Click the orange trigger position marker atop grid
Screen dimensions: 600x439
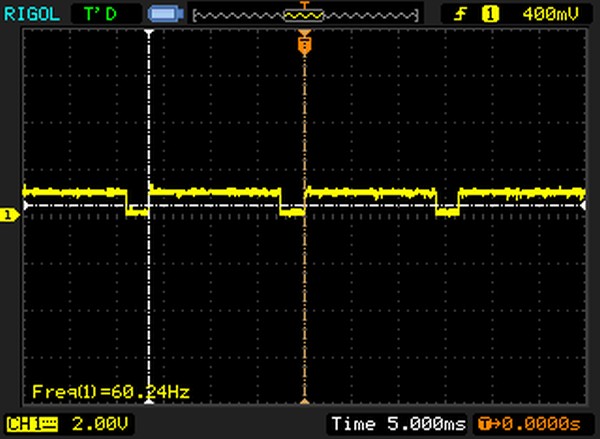[304, 45]
